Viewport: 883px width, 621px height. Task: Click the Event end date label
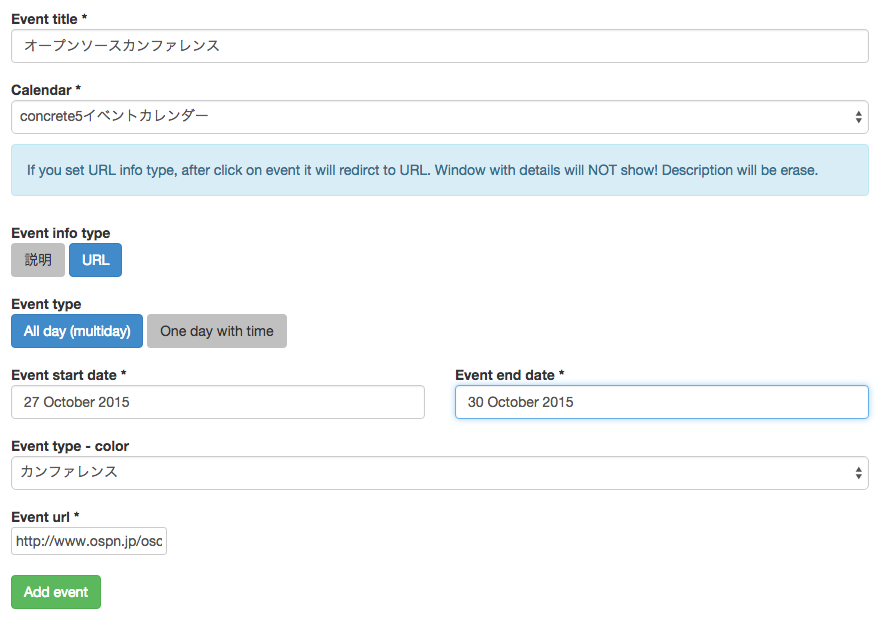(510, 375)
